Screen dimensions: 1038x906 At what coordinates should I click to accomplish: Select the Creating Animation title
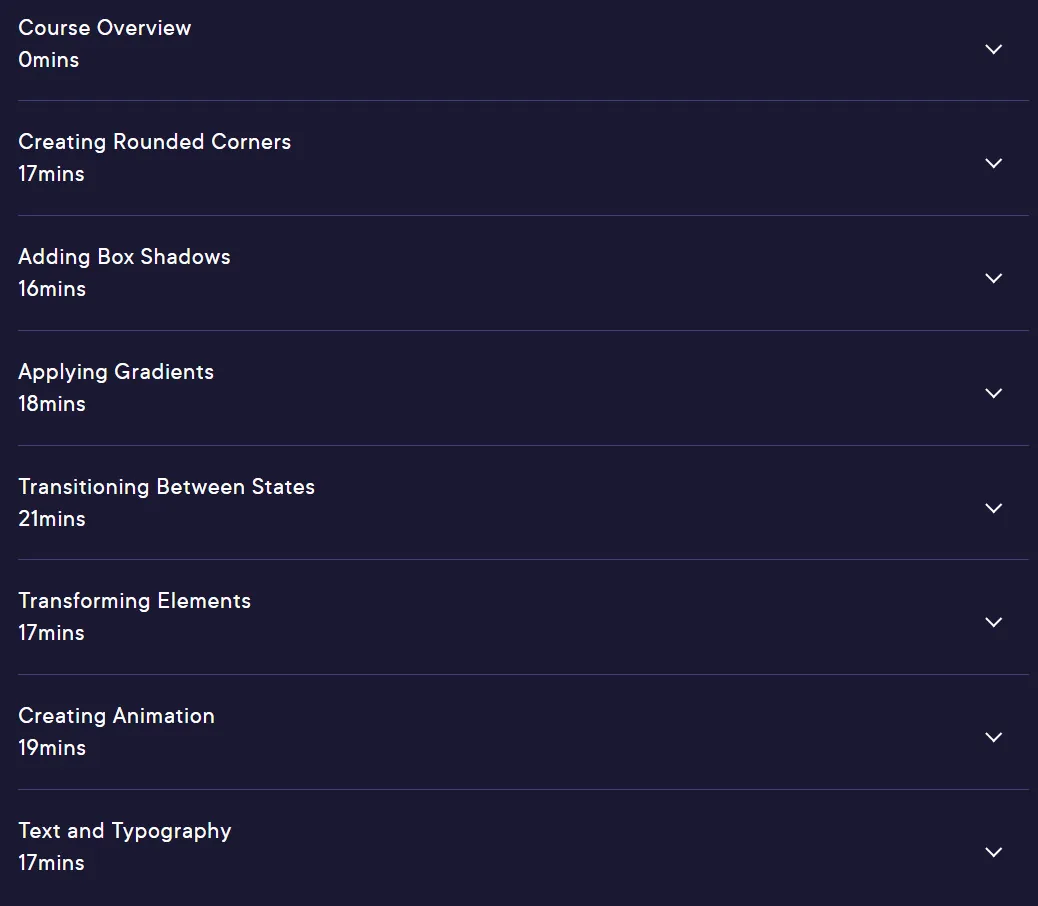point(117,716)
